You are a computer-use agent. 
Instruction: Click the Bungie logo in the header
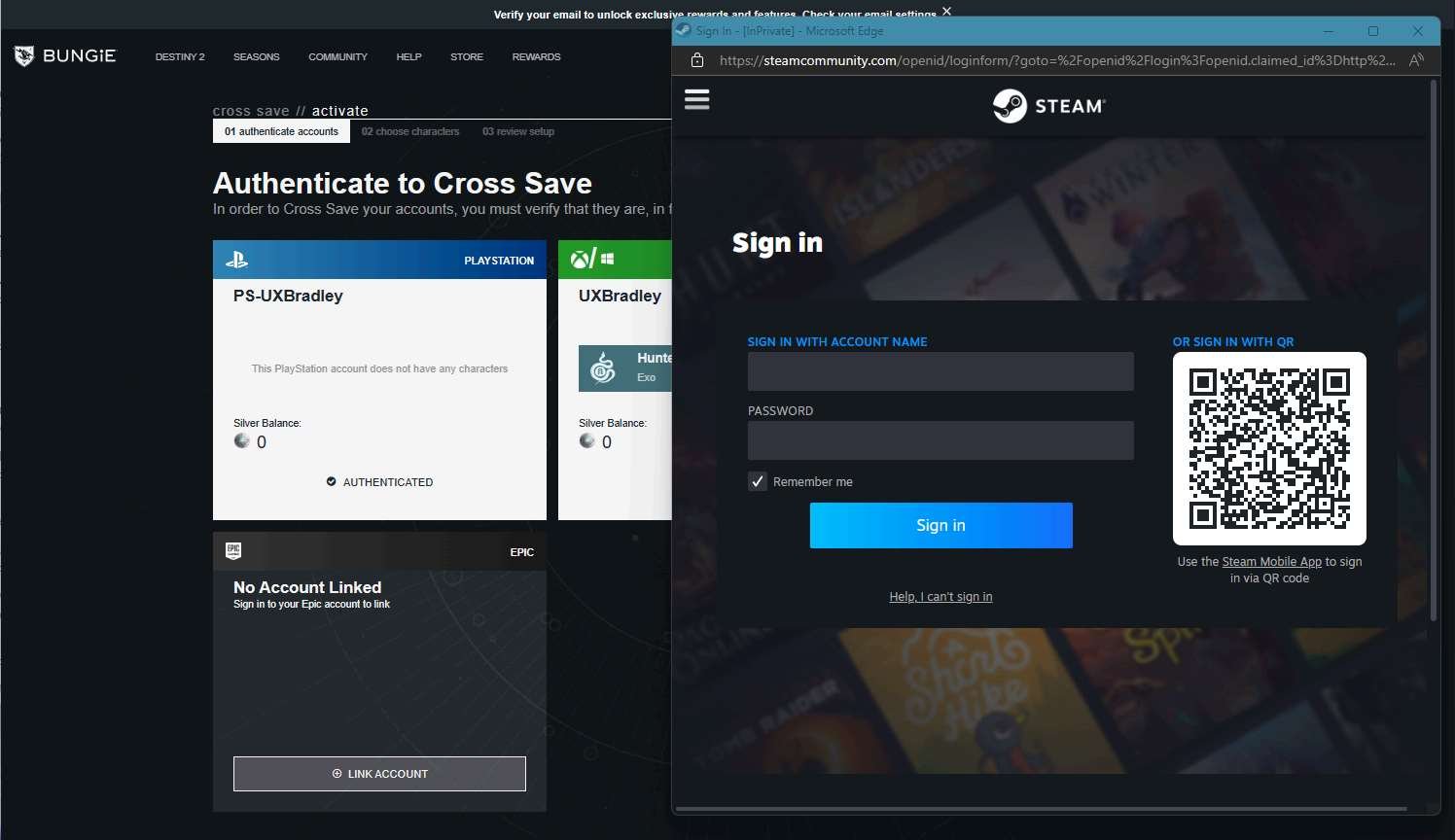(x=65, y=56)
